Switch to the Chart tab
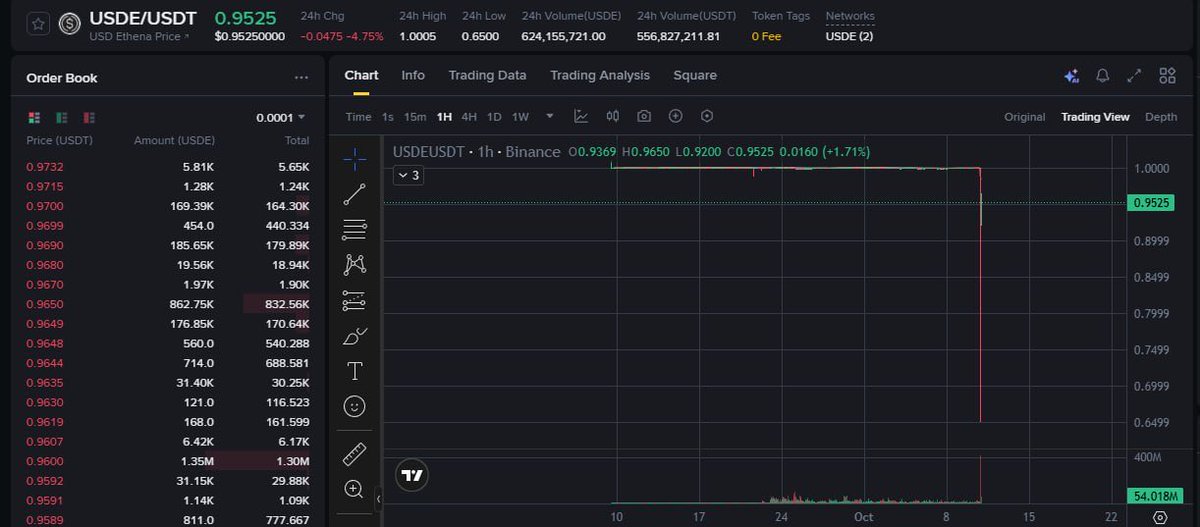The height and width of the screenshot is (527, 1200). point(361,75)
